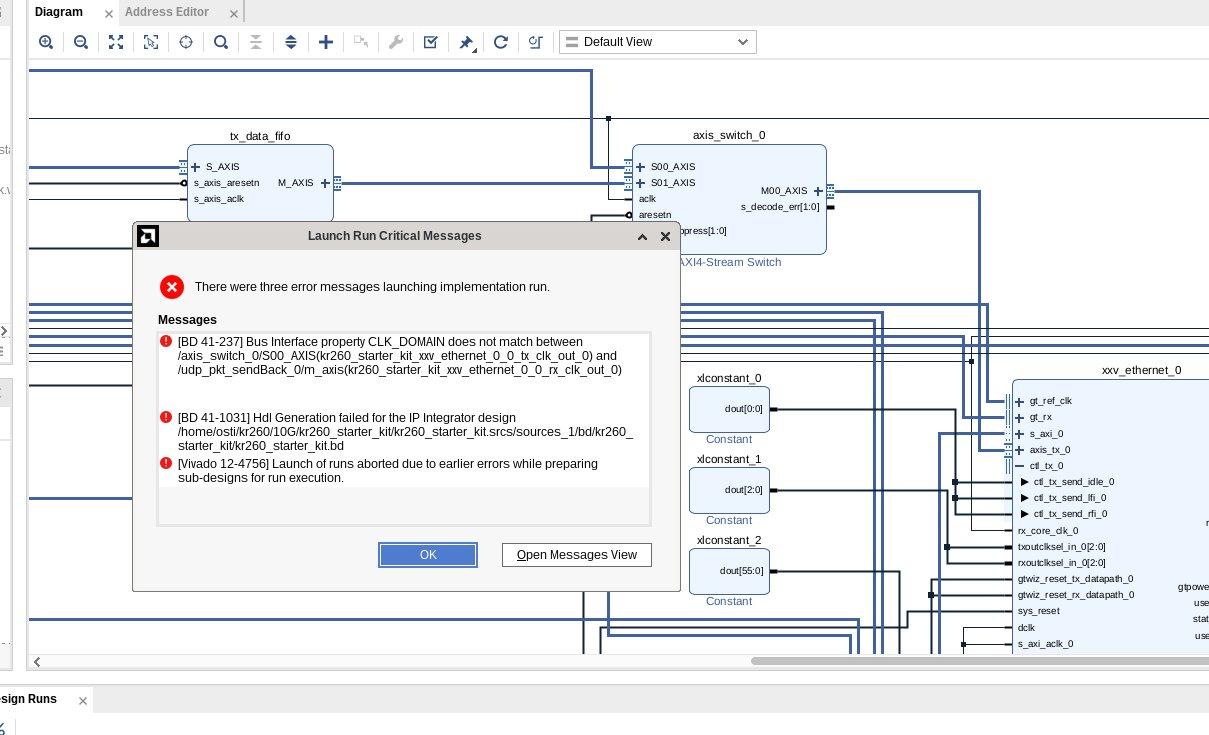Click the Add IP plus icon
This screenshot has height=735, width=1209.
pyautogui.click(x=325, y=42)
